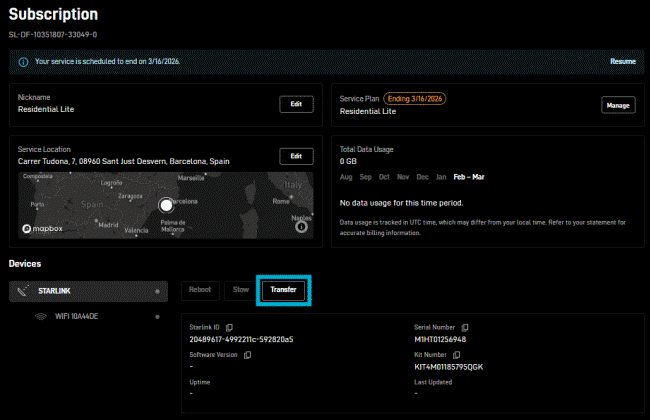
Task: Edit the subscription nickname
Action: [295, 104]
